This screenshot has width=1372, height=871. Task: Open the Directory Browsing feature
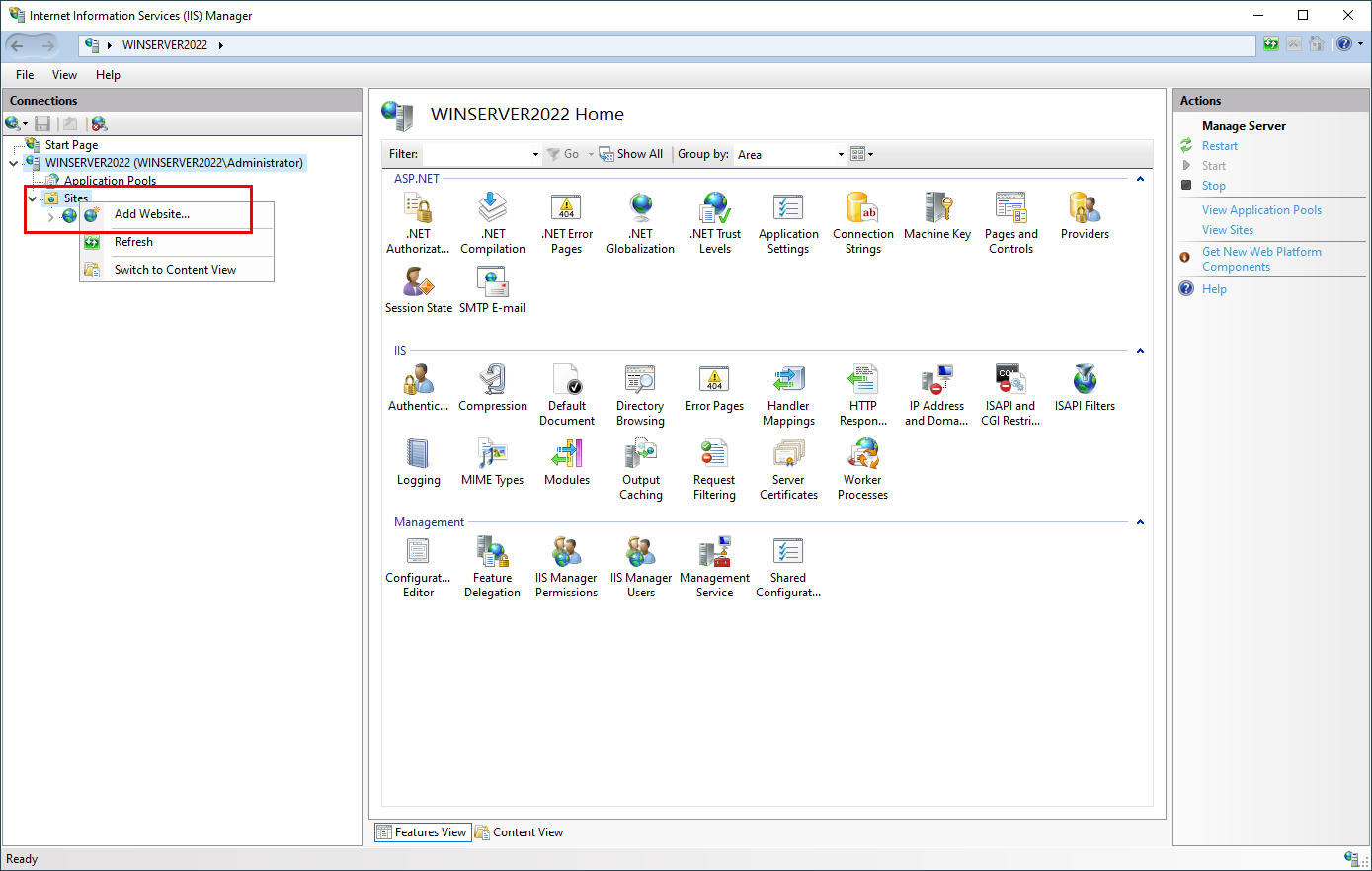[640, 395]
